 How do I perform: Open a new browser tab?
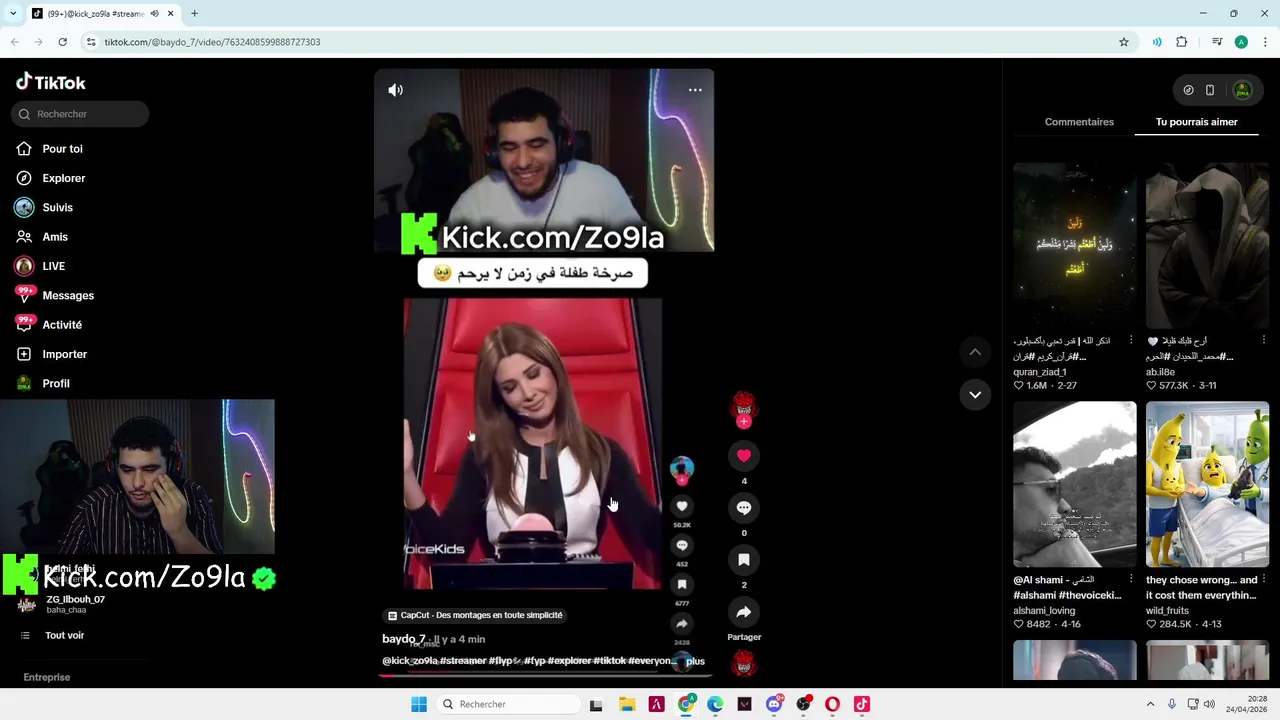click(x=194, y=13)
